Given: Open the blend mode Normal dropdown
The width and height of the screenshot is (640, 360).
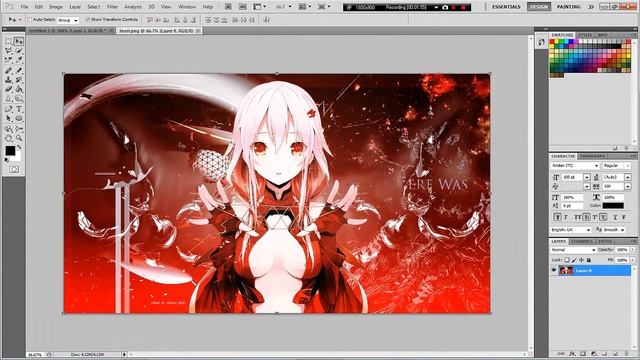Looking at the screenshot, I should pyautogui.click(x=573, y=249).
